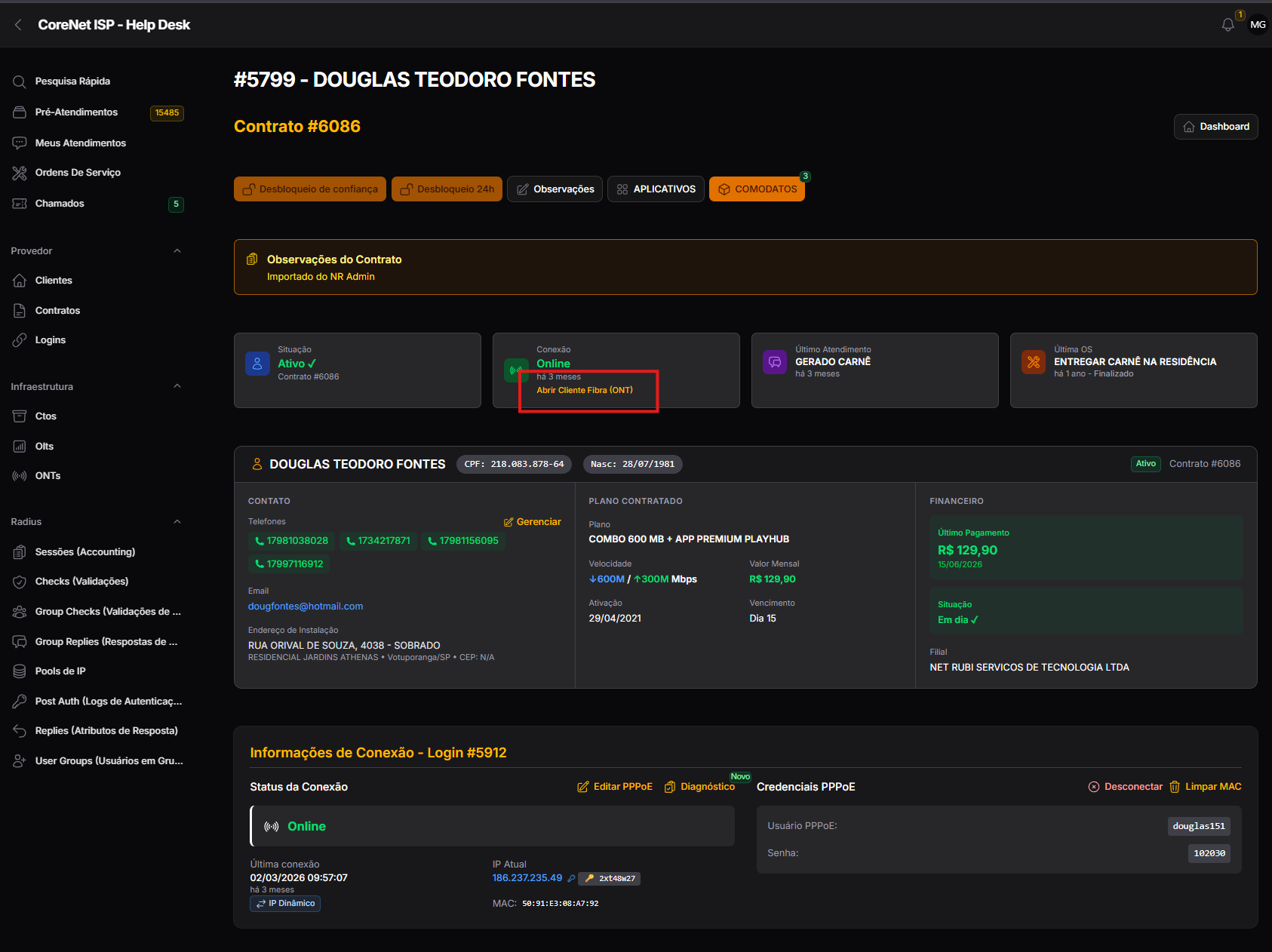Click the User Groups add-user icon
The height and width of the screenshot is (952, 1272).
point(20,761)
